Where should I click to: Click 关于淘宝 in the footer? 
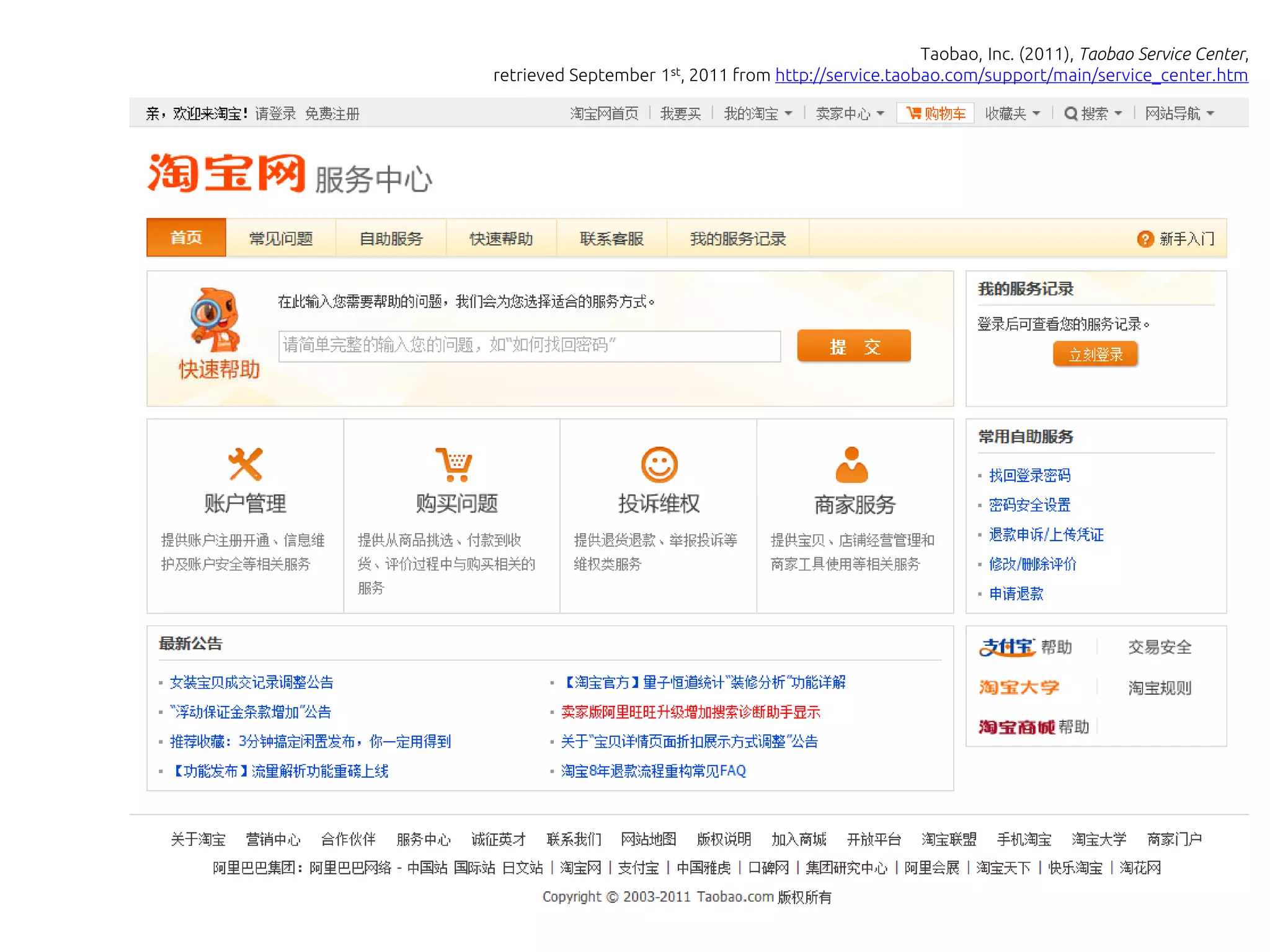[x=198, y=839]
